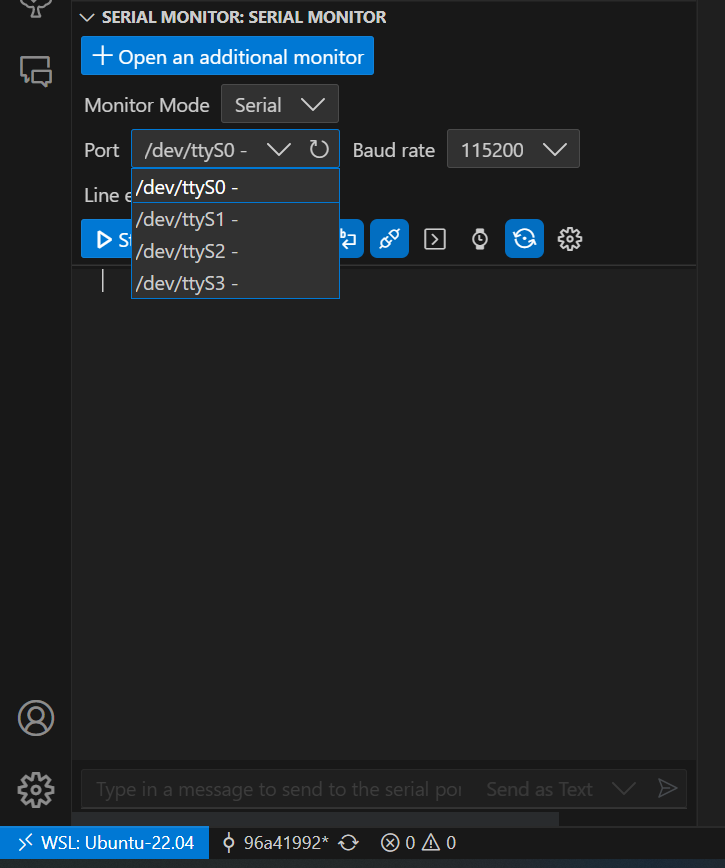Click Open an additional monitor
This screenshot has width=725, height=868.
[x=226, y=56]
